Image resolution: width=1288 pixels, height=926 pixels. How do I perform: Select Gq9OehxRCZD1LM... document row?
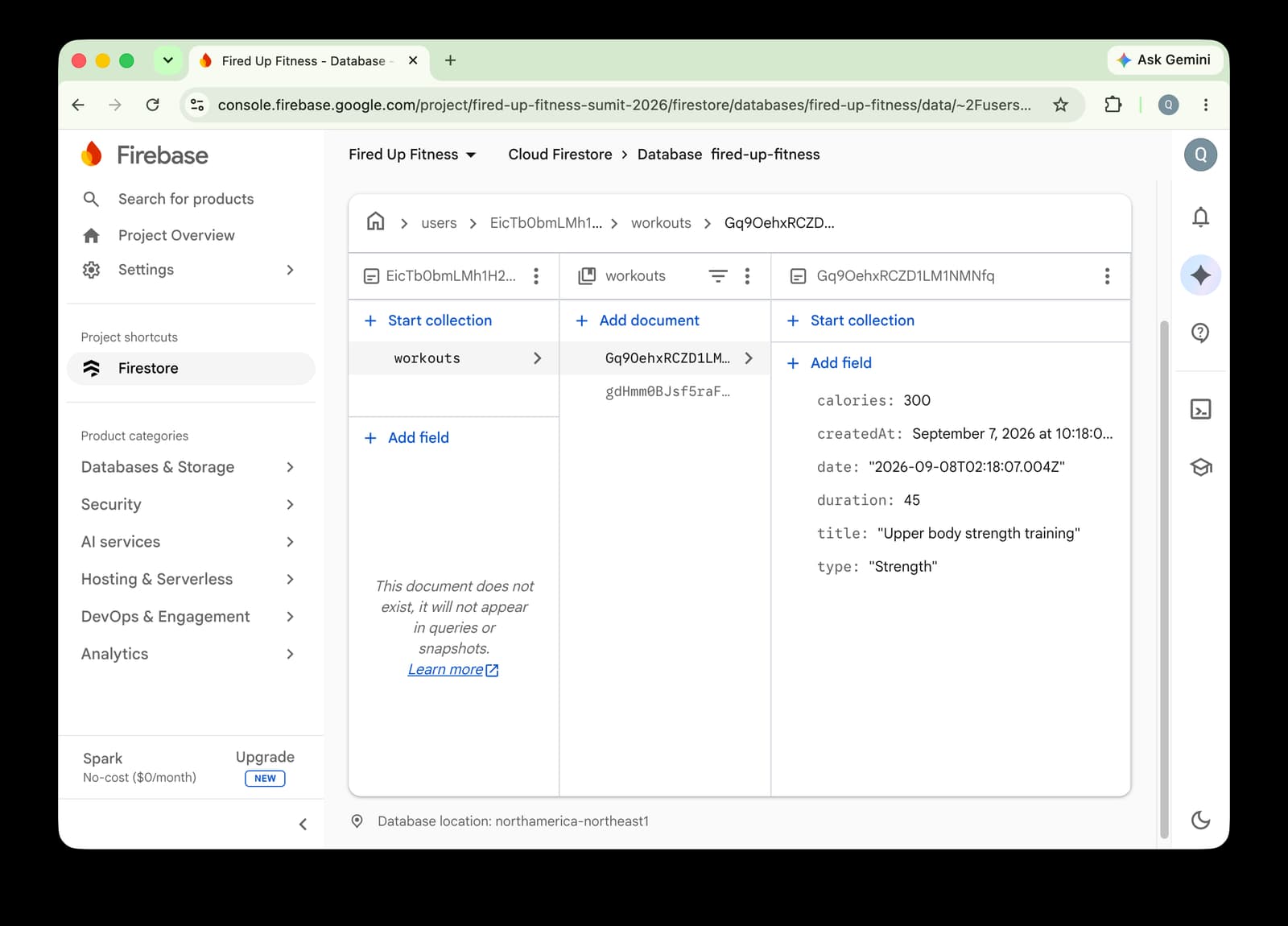pos(665,358)
